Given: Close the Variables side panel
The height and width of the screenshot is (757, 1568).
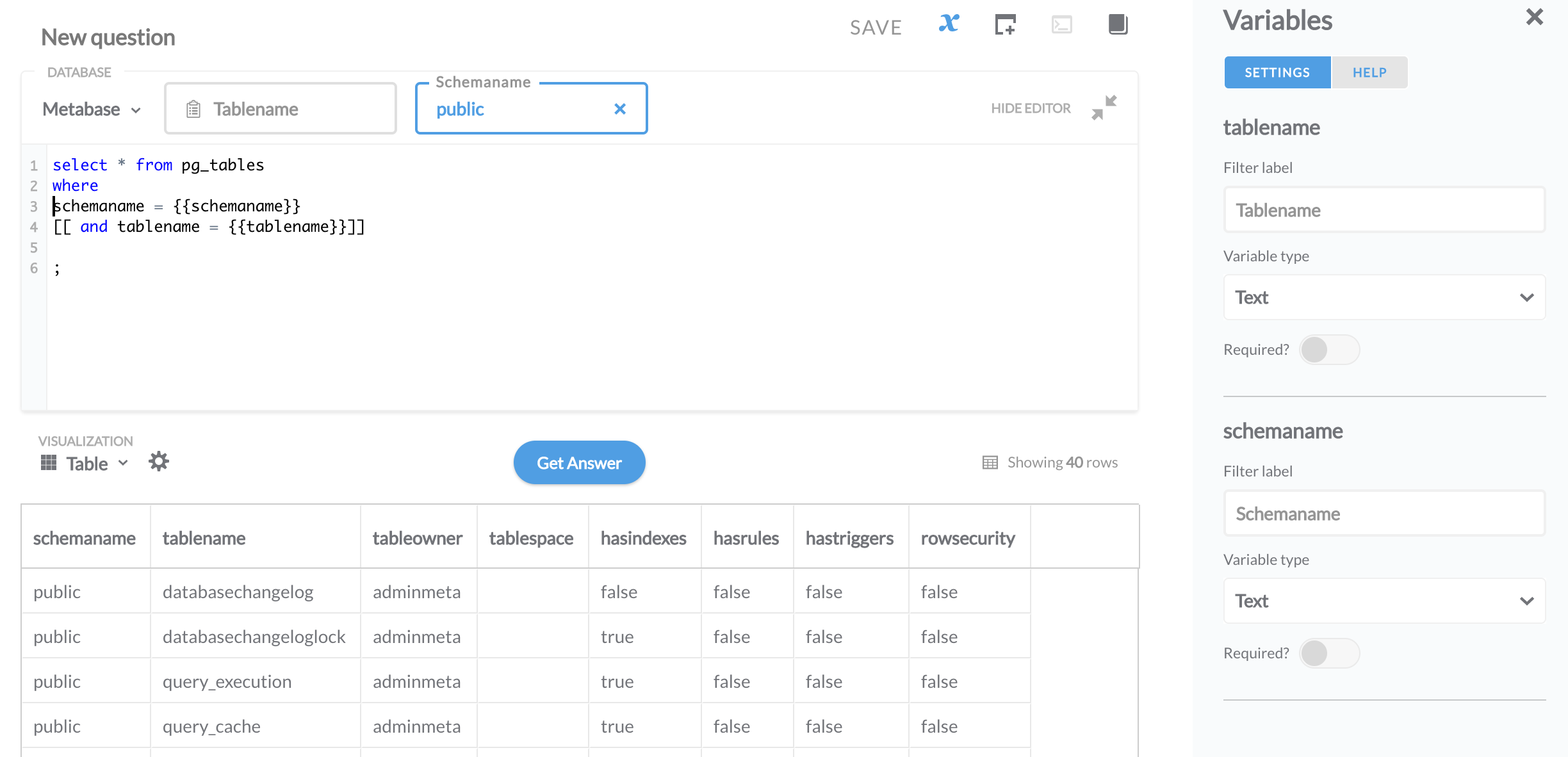Looking at the screenshot, I should [1535, 17].
